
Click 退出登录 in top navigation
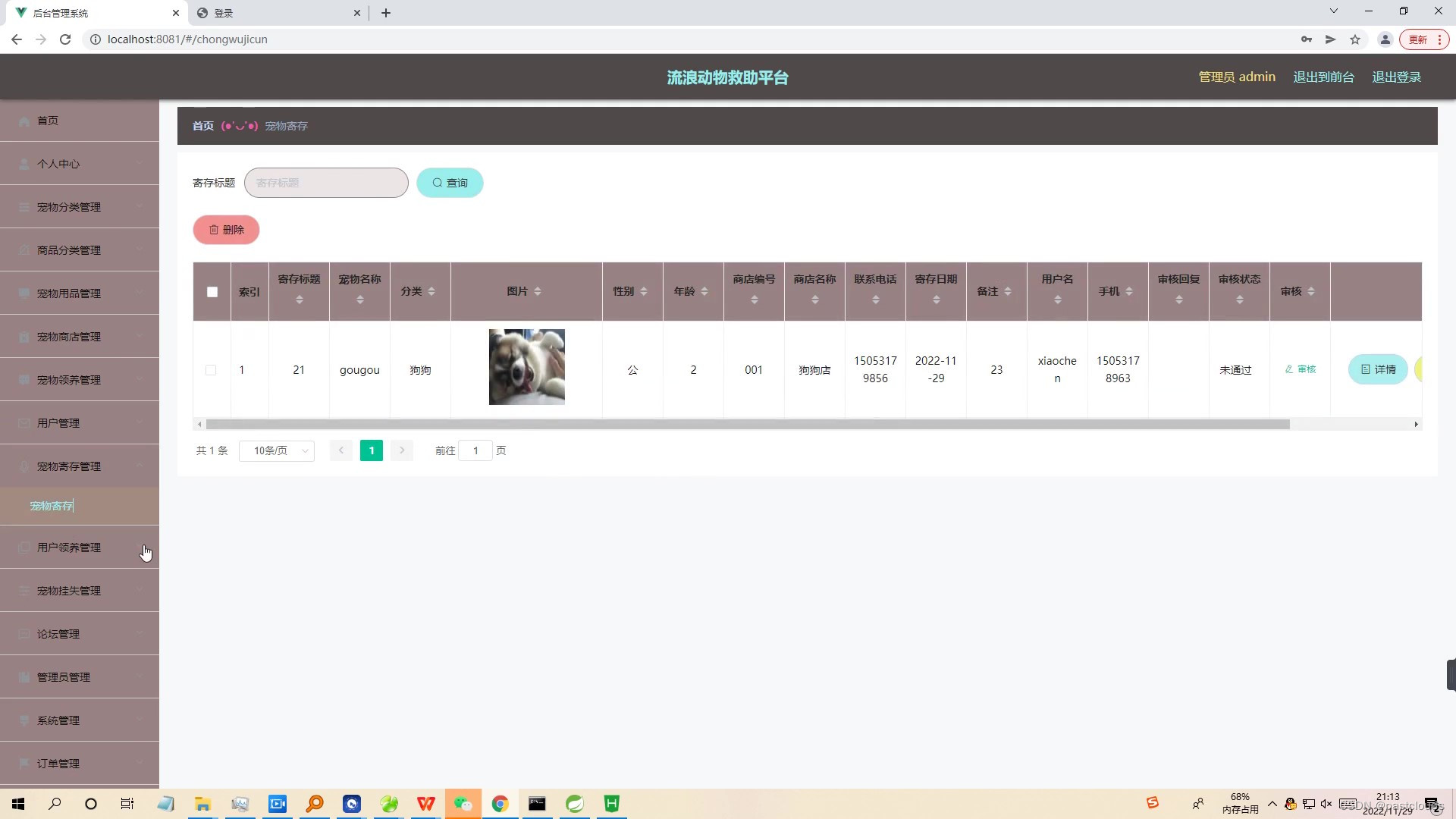1398,77
